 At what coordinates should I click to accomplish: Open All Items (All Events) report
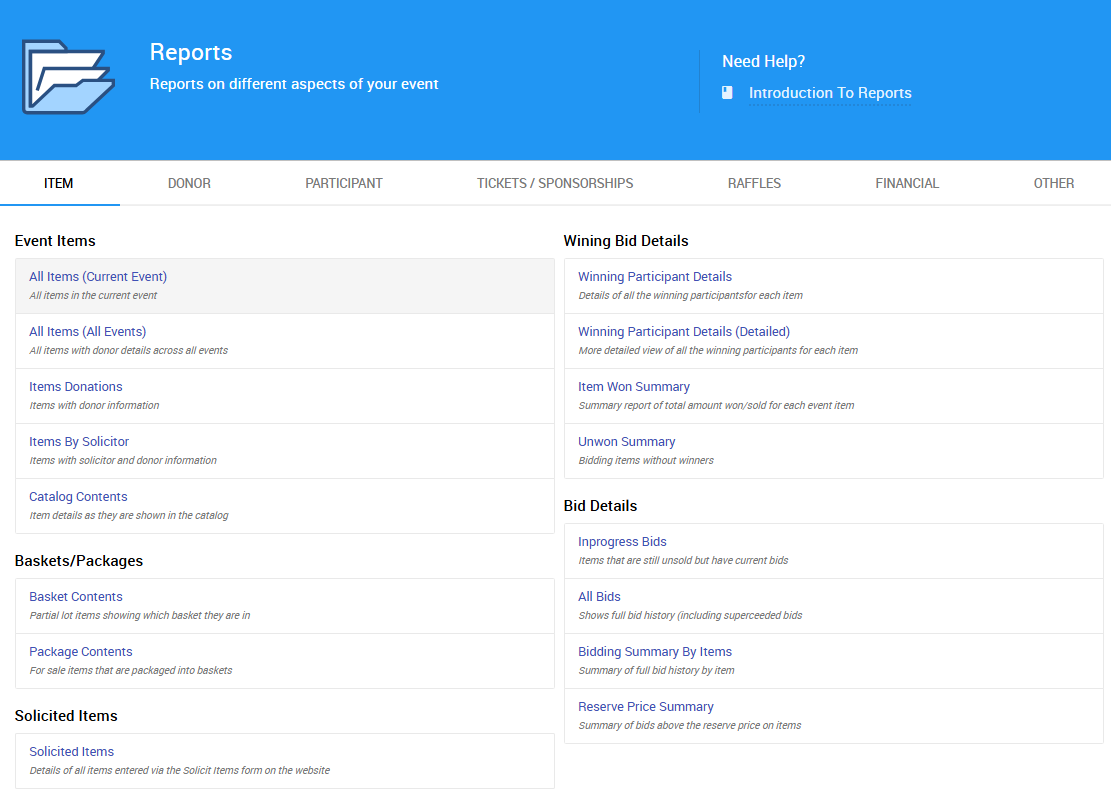click(x=88, y=332)
